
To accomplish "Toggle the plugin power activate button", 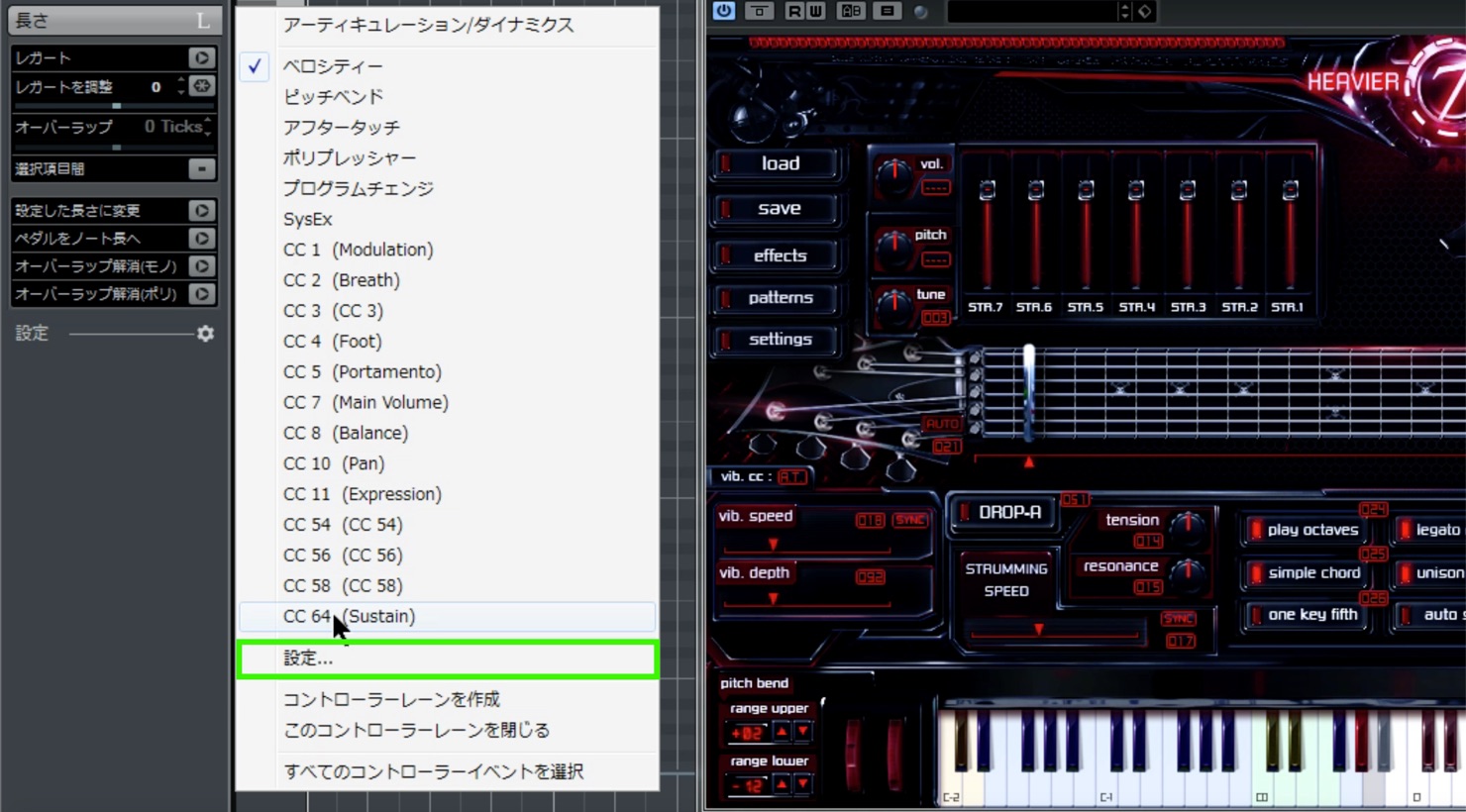I will coord(724,11).
